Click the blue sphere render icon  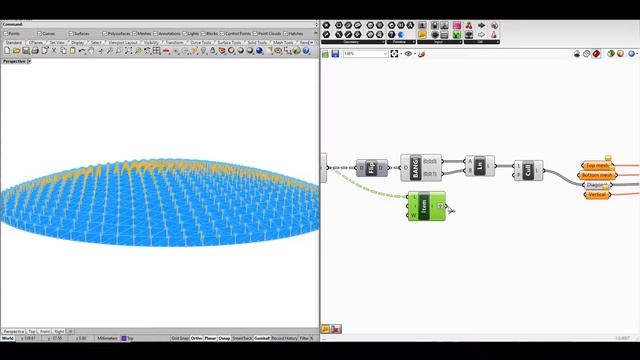tap(260, 51)
